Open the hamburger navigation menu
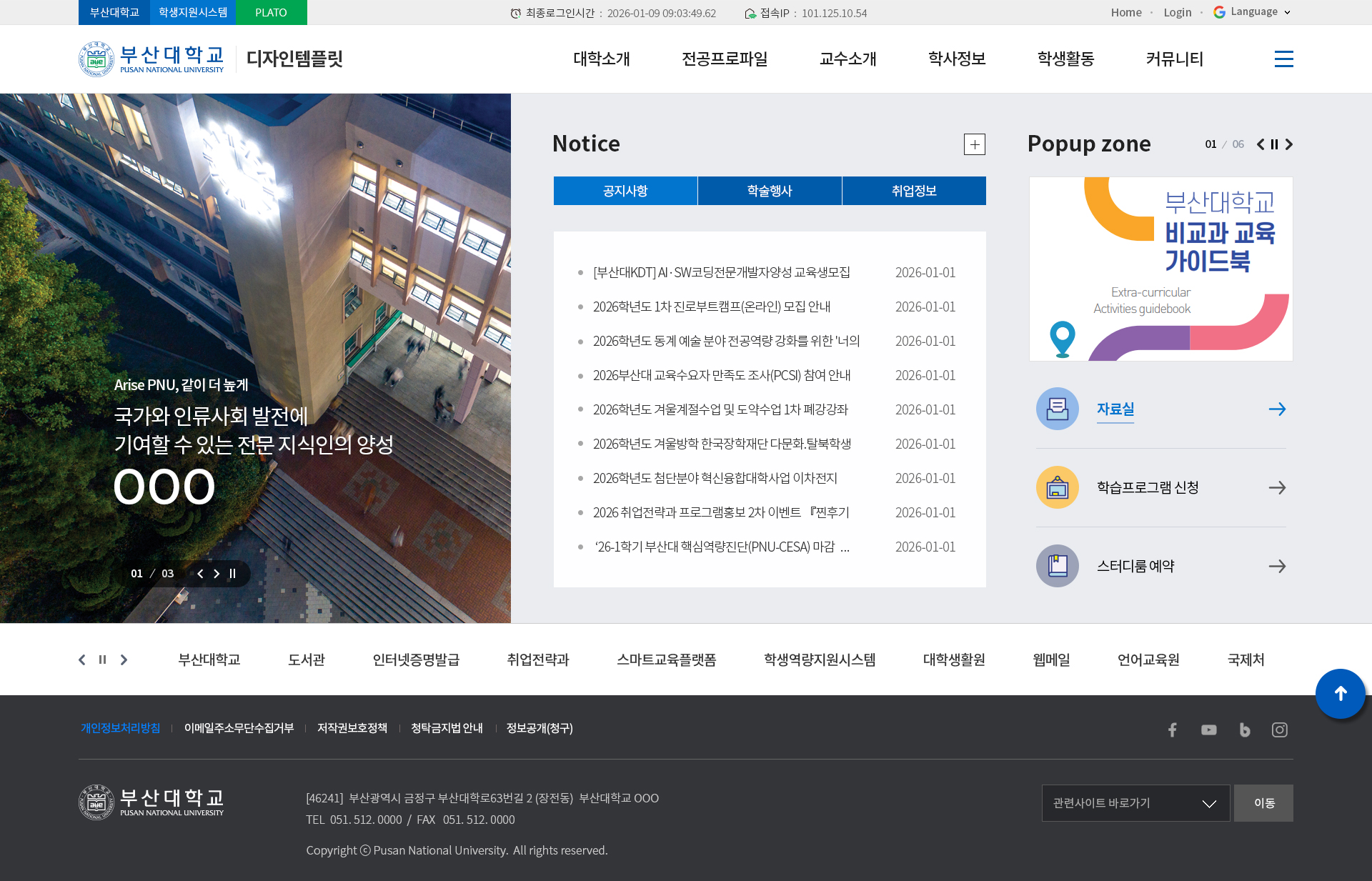 (x=1283, y=59)
